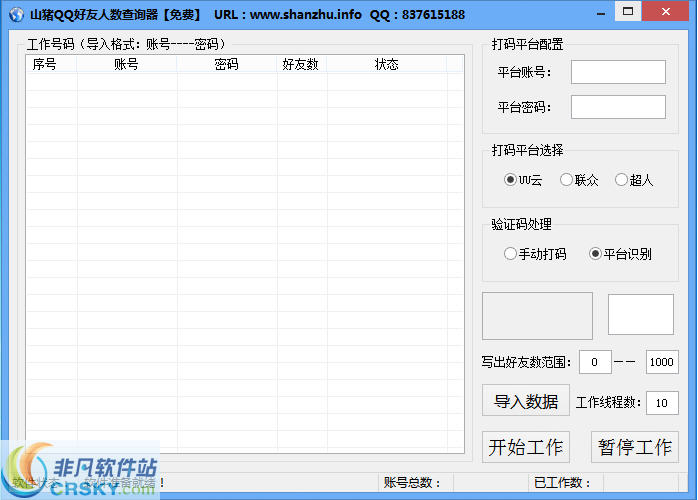Click the 账号 column header

[x=127, y=65]
